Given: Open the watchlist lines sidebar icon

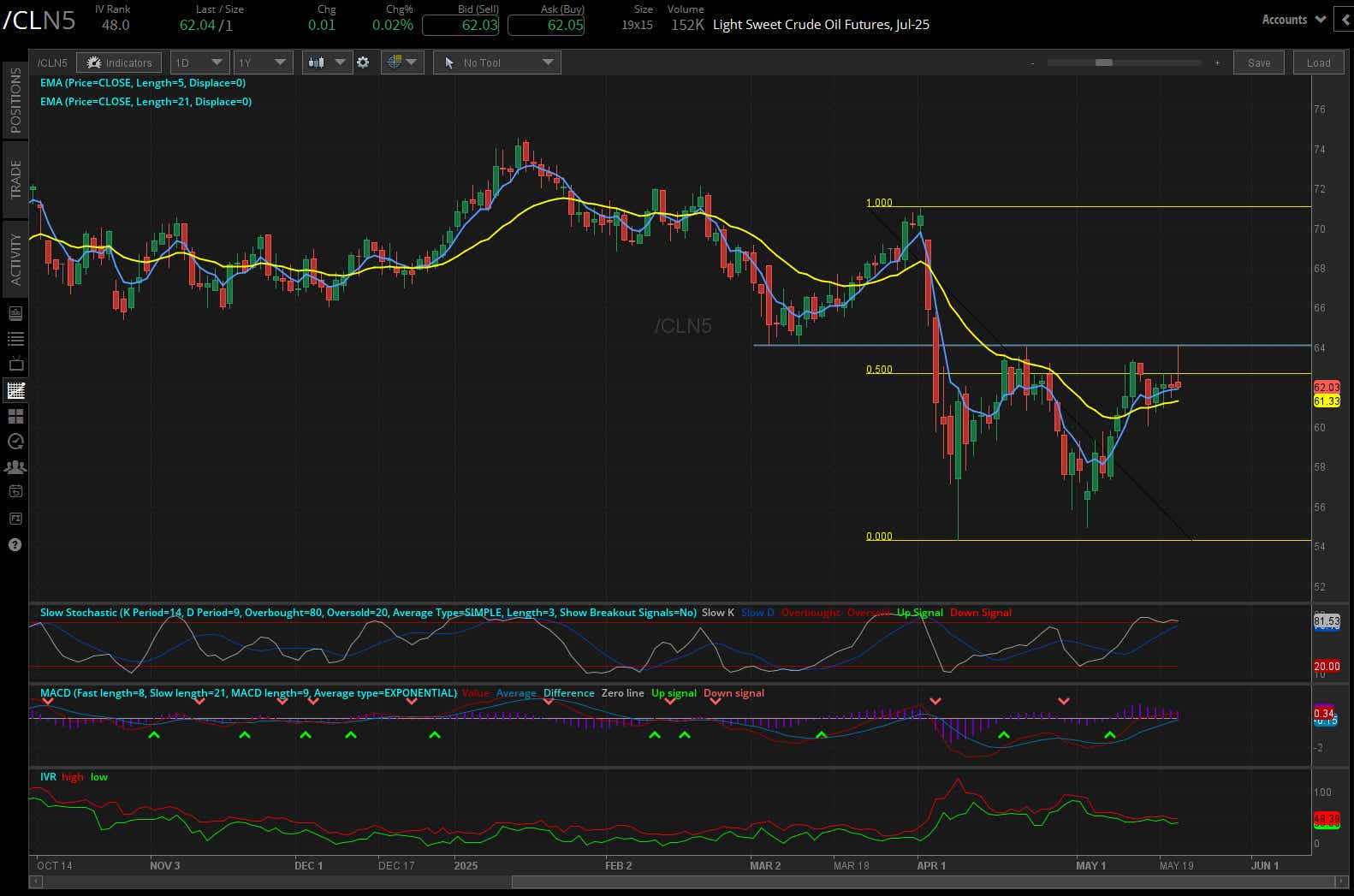Looking at the screenshot, I should pos(15,339).
